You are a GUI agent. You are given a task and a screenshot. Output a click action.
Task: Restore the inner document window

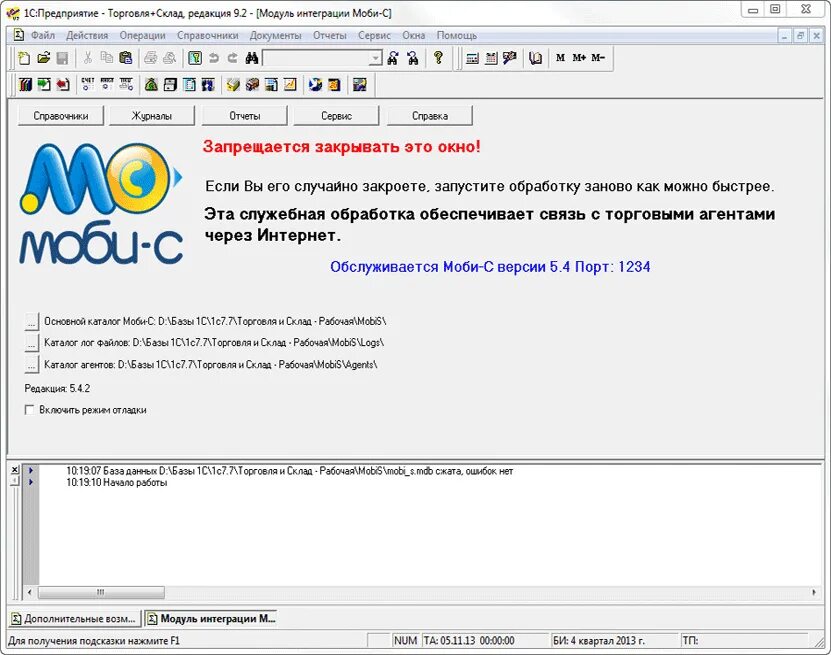[800, 36]
